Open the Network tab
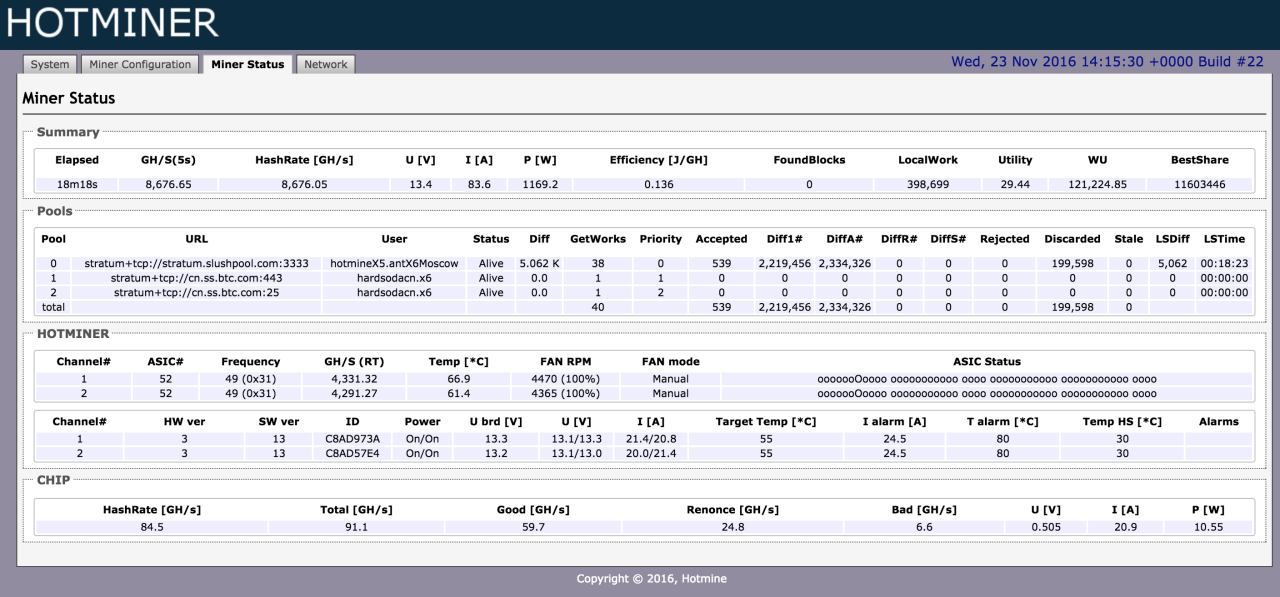The width and height of the screenshot is (1280, 597). (326, 64)
